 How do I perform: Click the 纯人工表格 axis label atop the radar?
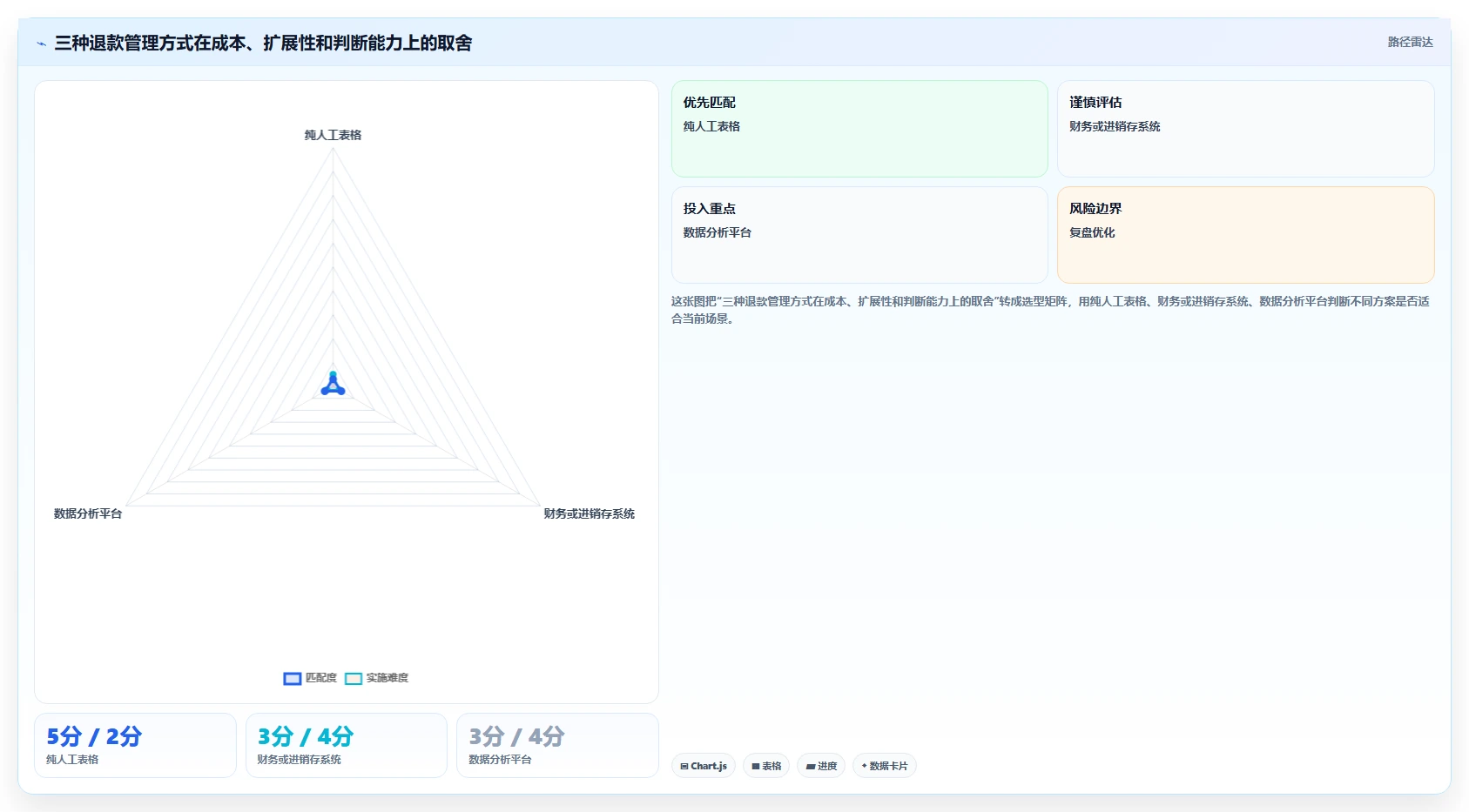(x=333, y=135)
